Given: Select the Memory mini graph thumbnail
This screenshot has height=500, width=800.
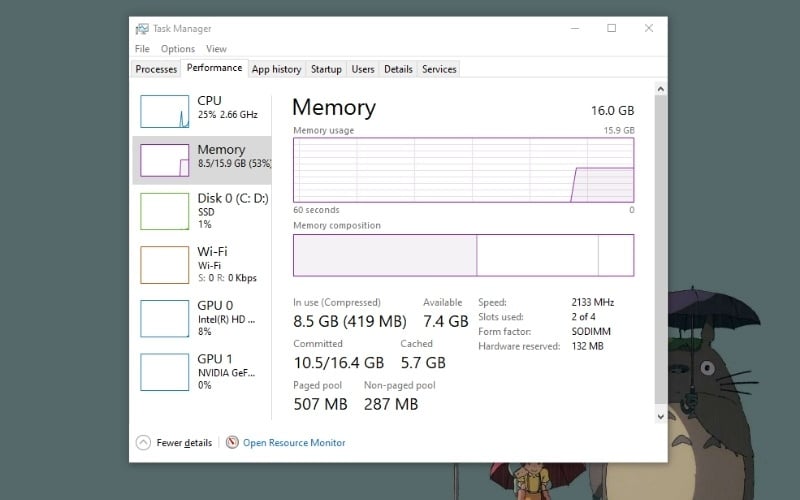Looking at the screenshot, I should [164, 160].
